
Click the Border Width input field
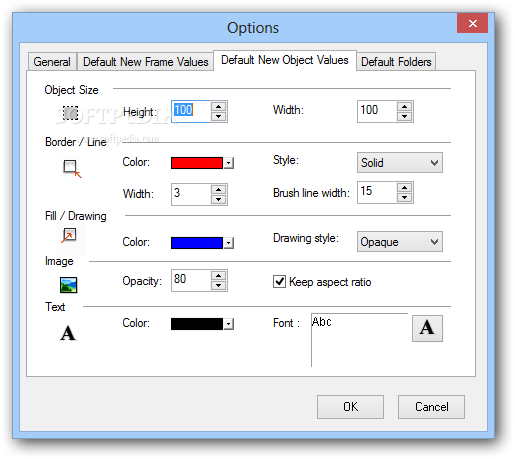pos(191,194)
